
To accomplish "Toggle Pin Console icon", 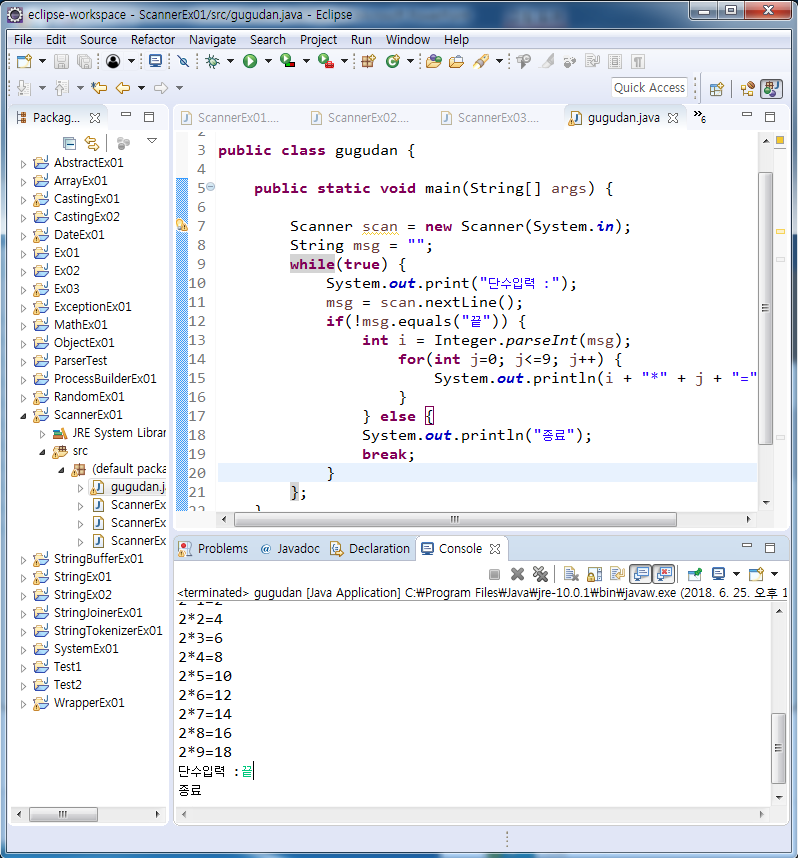I will [x=695, y=574].
